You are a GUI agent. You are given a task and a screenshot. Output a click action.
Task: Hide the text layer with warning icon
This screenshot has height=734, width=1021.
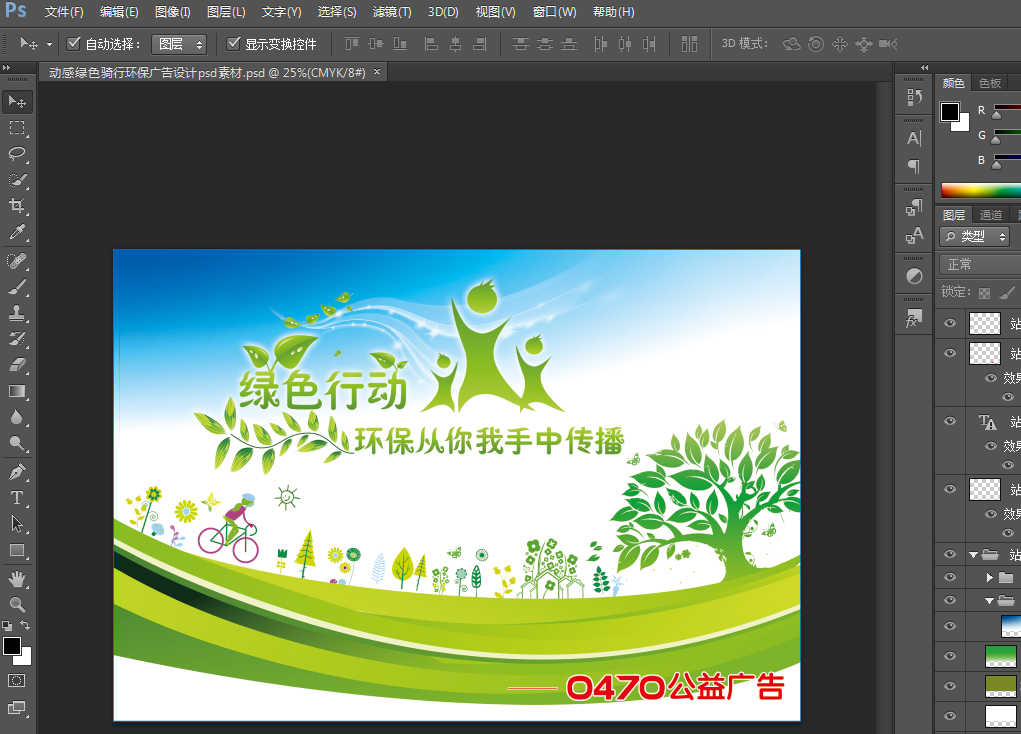pyautogui.click(x=950, y=421)
